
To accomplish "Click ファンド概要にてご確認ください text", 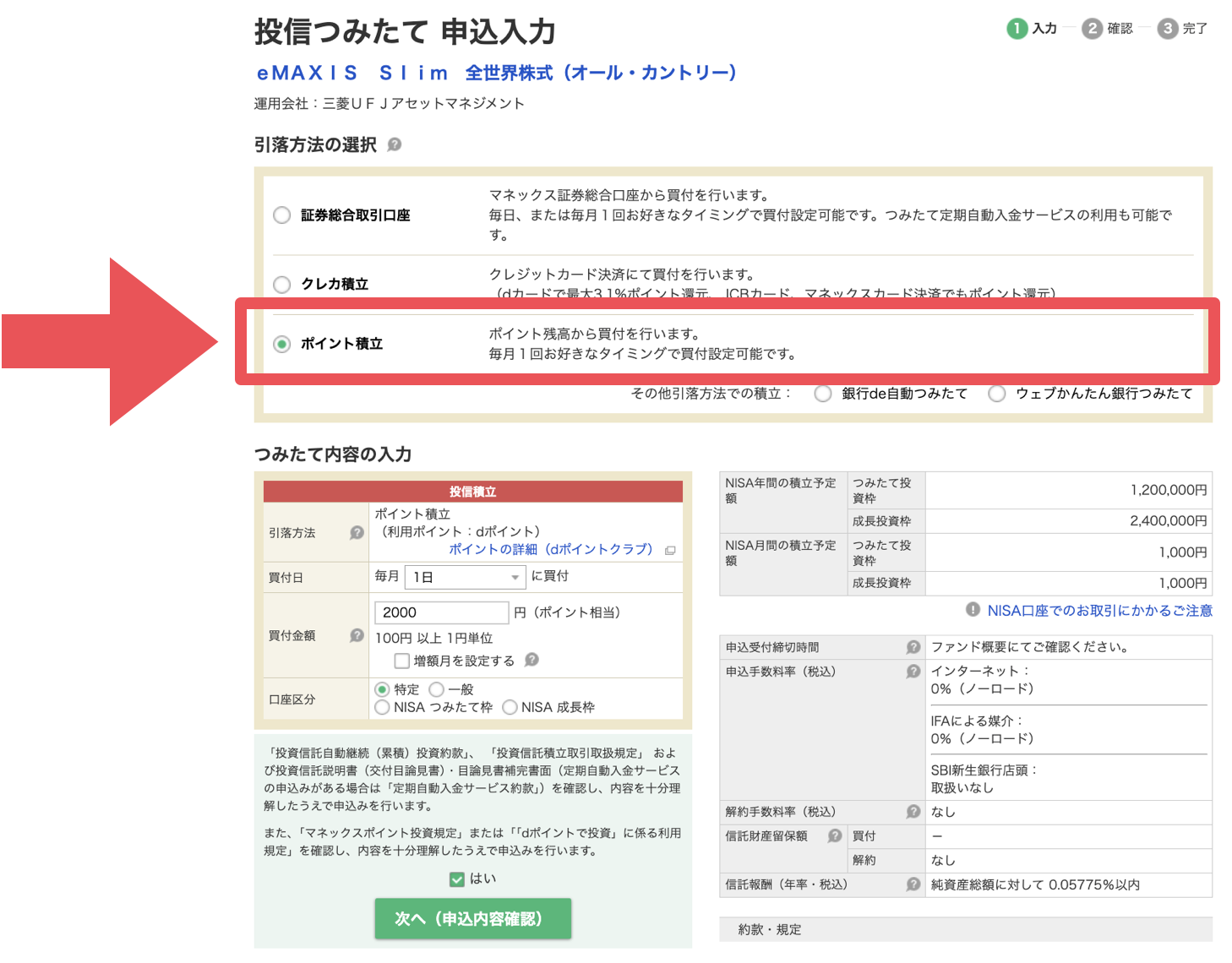I will [x=1029, y=647].
